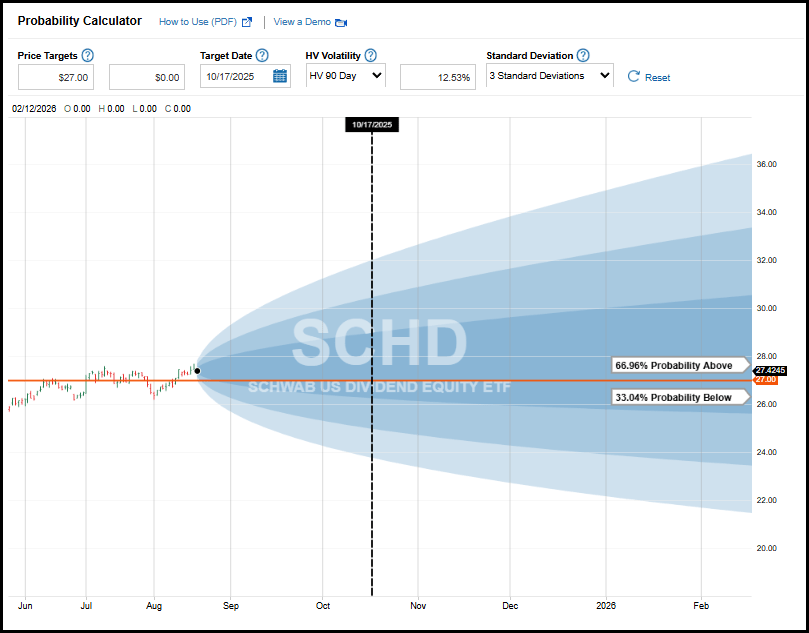This screenshot has height=633, width=809.
Task: Click the empty $0.00 price target field
Action: (x=146, y=76)
